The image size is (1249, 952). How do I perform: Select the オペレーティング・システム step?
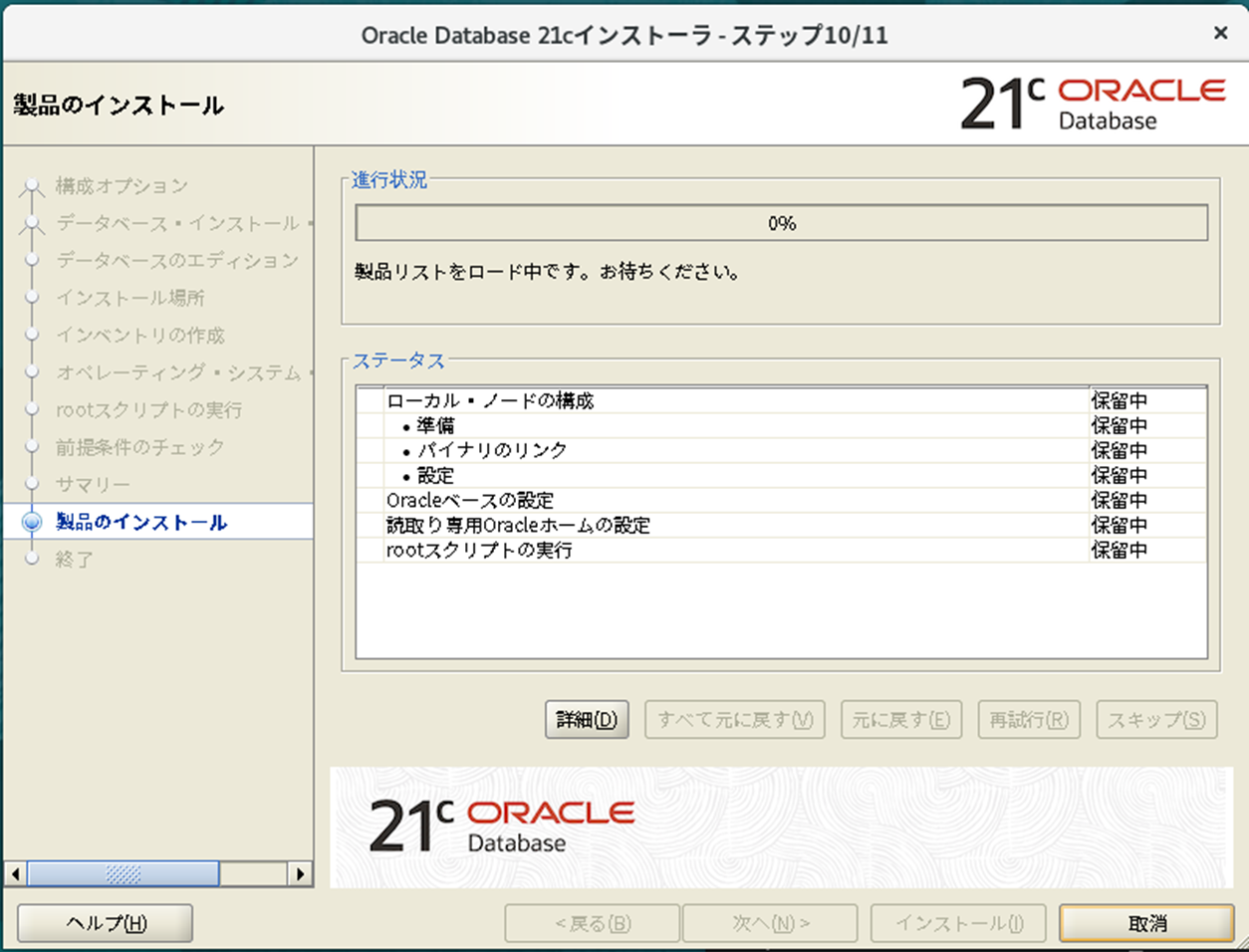184,372
